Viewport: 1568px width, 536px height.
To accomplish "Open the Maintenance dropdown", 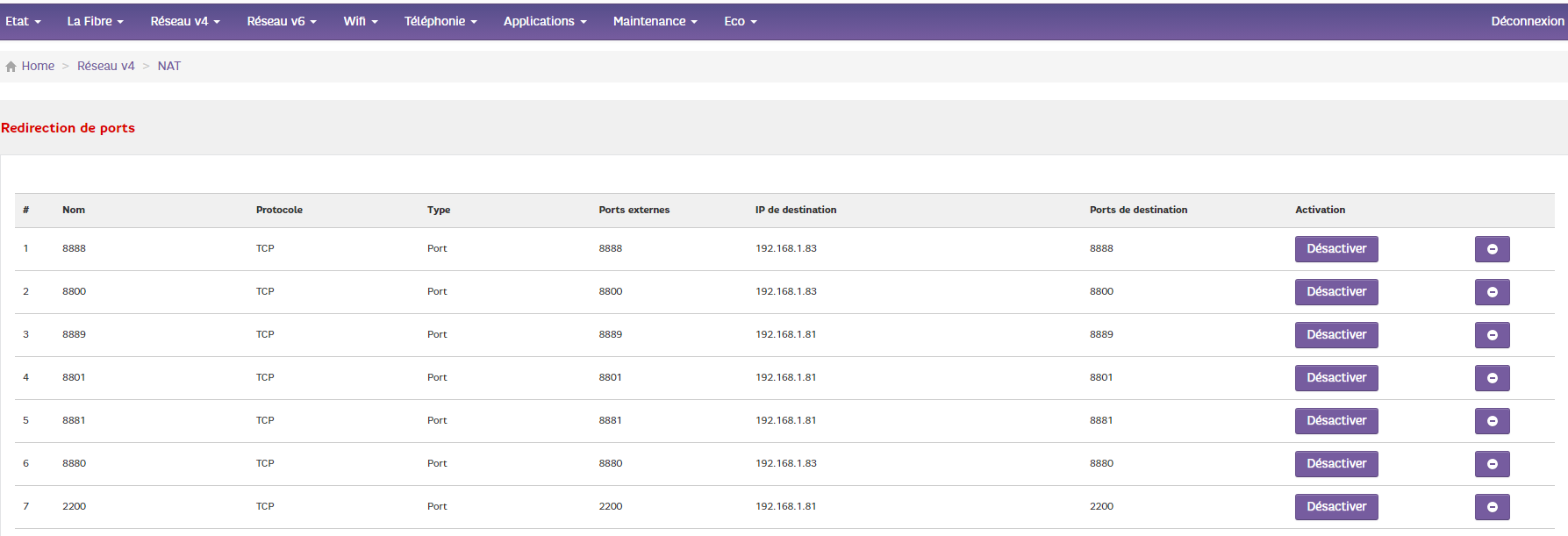I will click(655, 21).
